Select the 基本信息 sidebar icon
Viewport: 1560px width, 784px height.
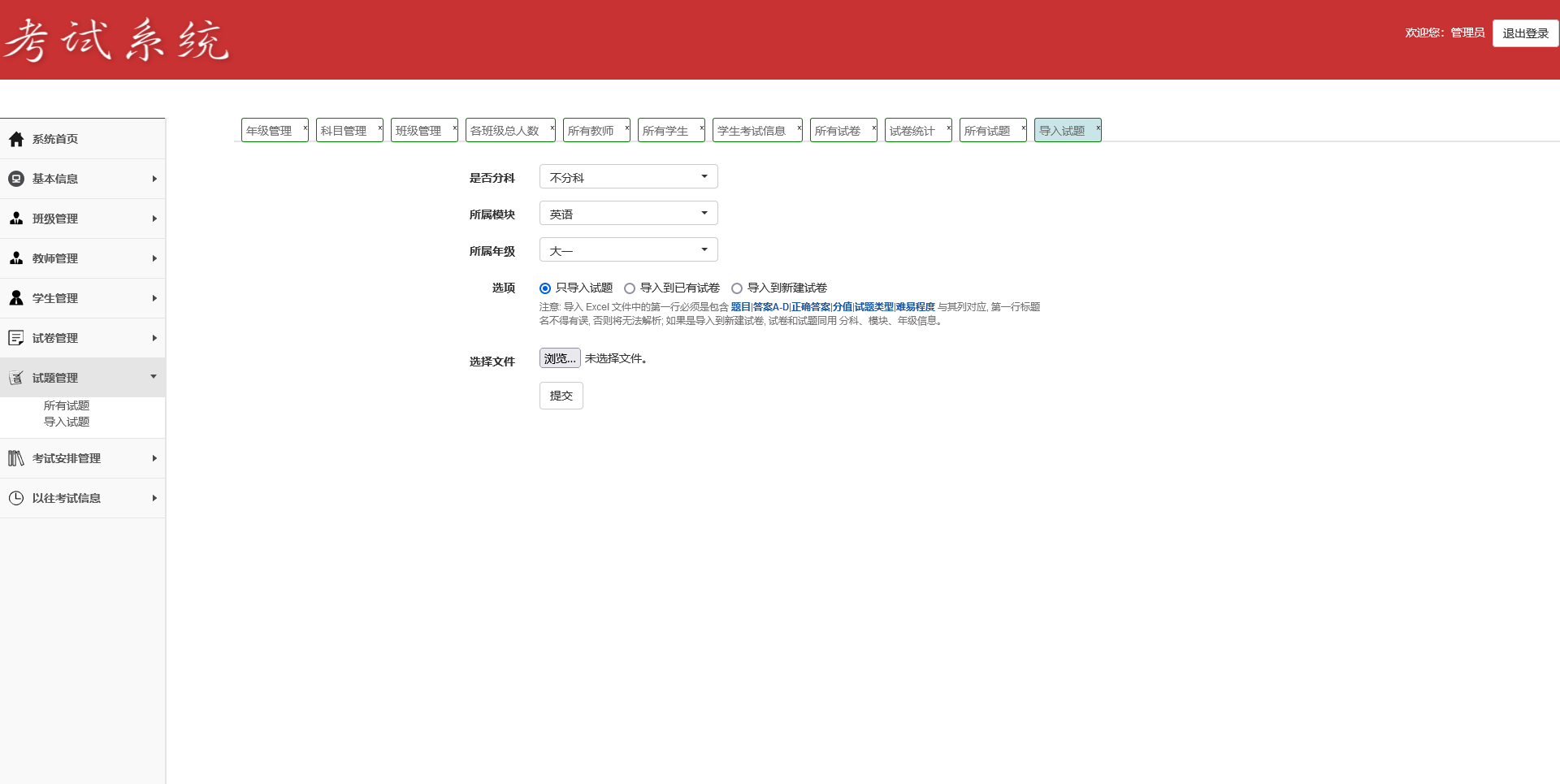coord(16,178)
